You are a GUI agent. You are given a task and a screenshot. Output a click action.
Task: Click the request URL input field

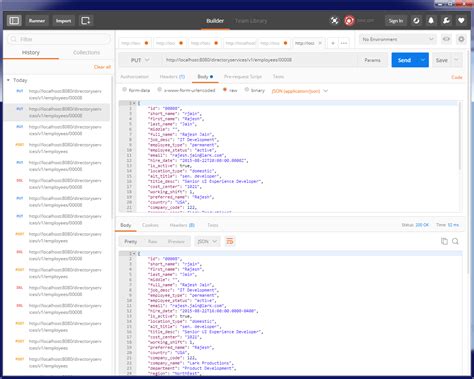[x=260, y=60]
